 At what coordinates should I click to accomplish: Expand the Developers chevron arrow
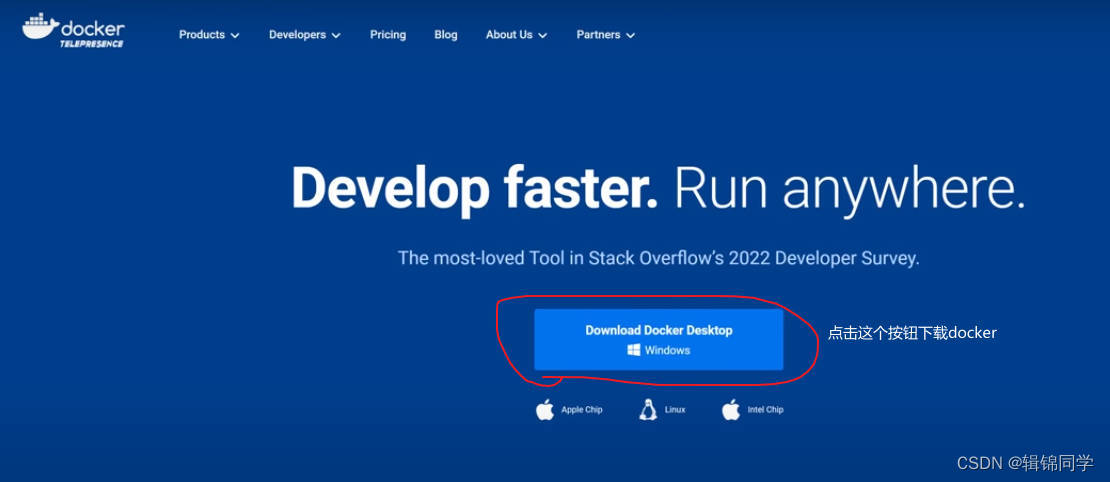[336, 35]
